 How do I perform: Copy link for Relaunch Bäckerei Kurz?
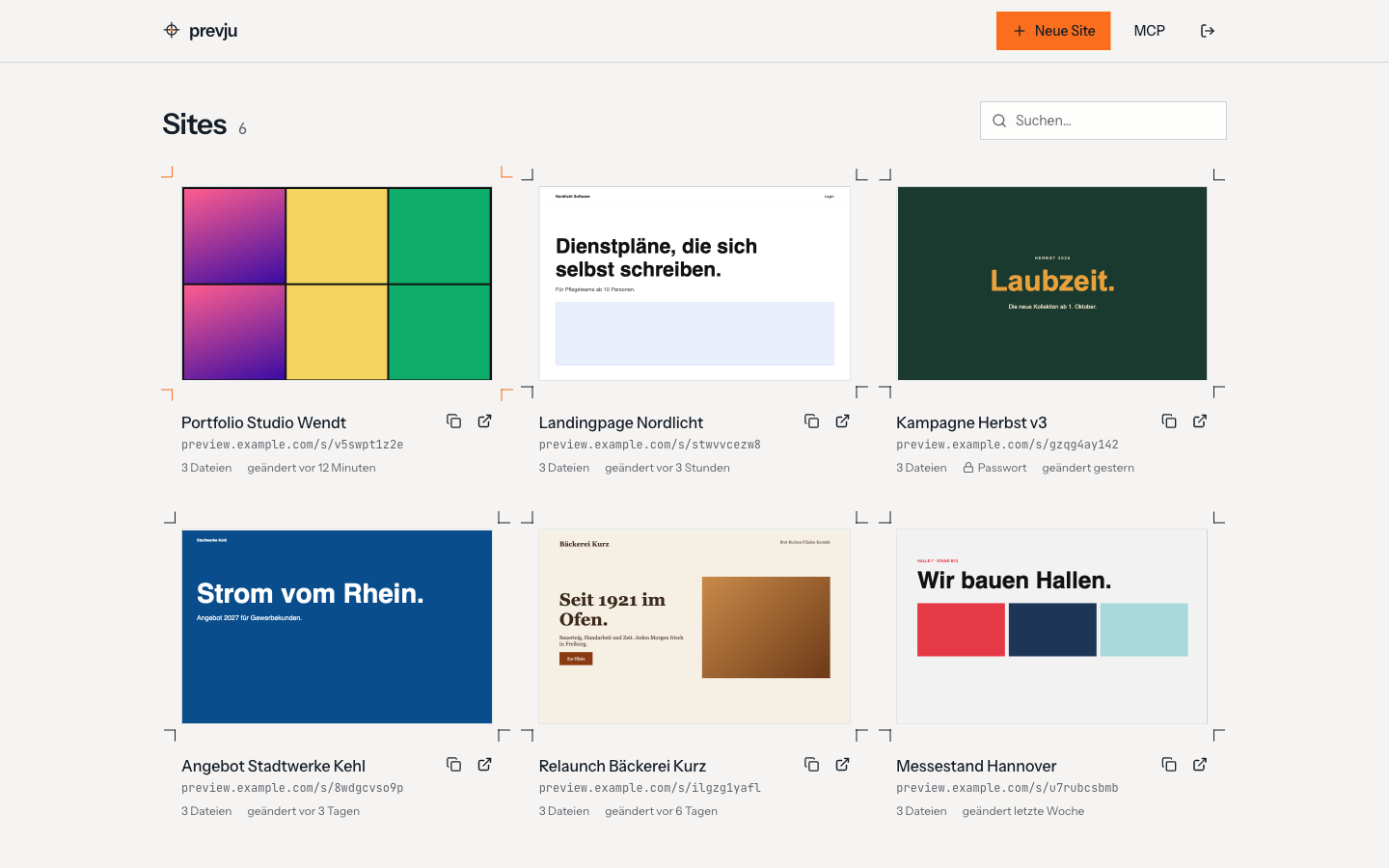click(x=812, y=765)
